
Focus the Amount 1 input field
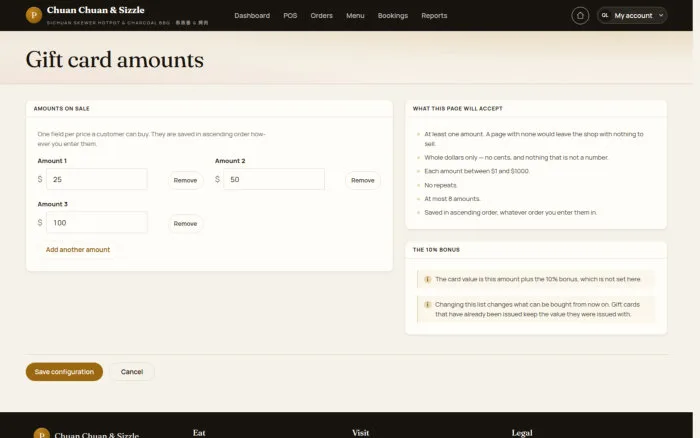(x=96, y=179)
